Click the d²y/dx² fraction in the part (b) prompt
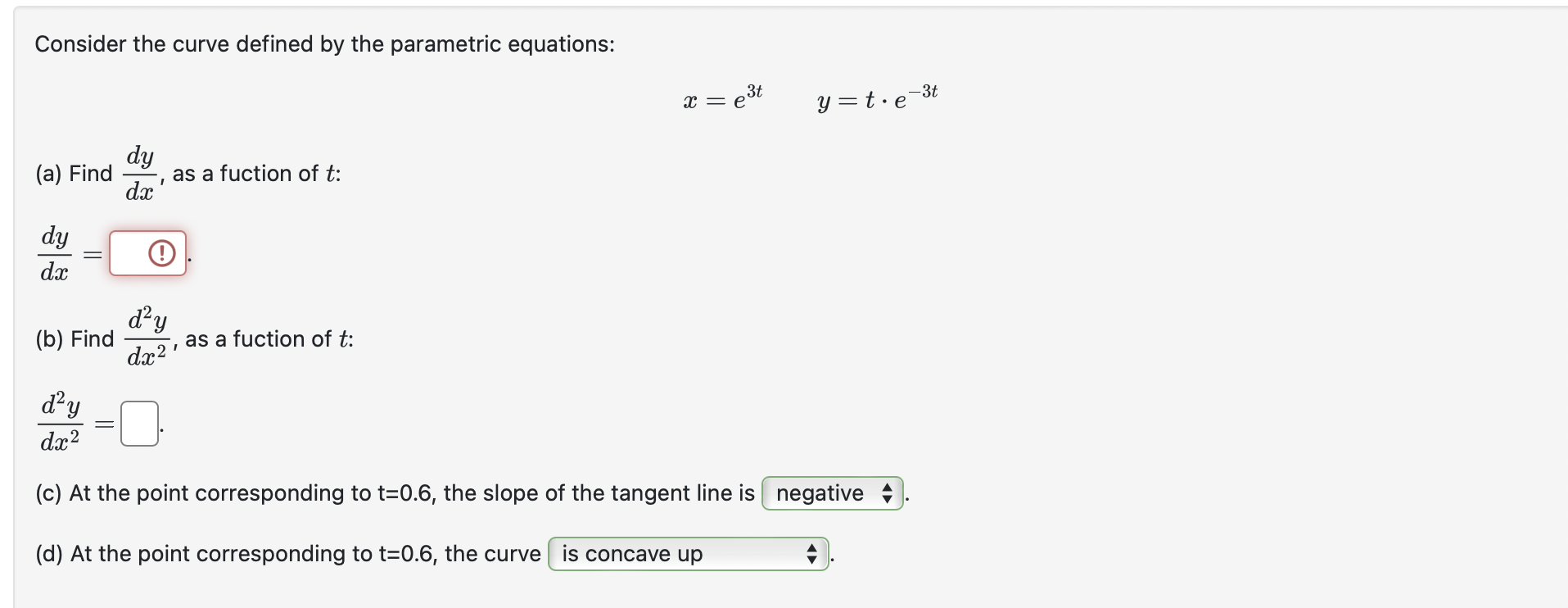Image resolution: width=1568 pixels, height=608 pixels. click(147, 337)
